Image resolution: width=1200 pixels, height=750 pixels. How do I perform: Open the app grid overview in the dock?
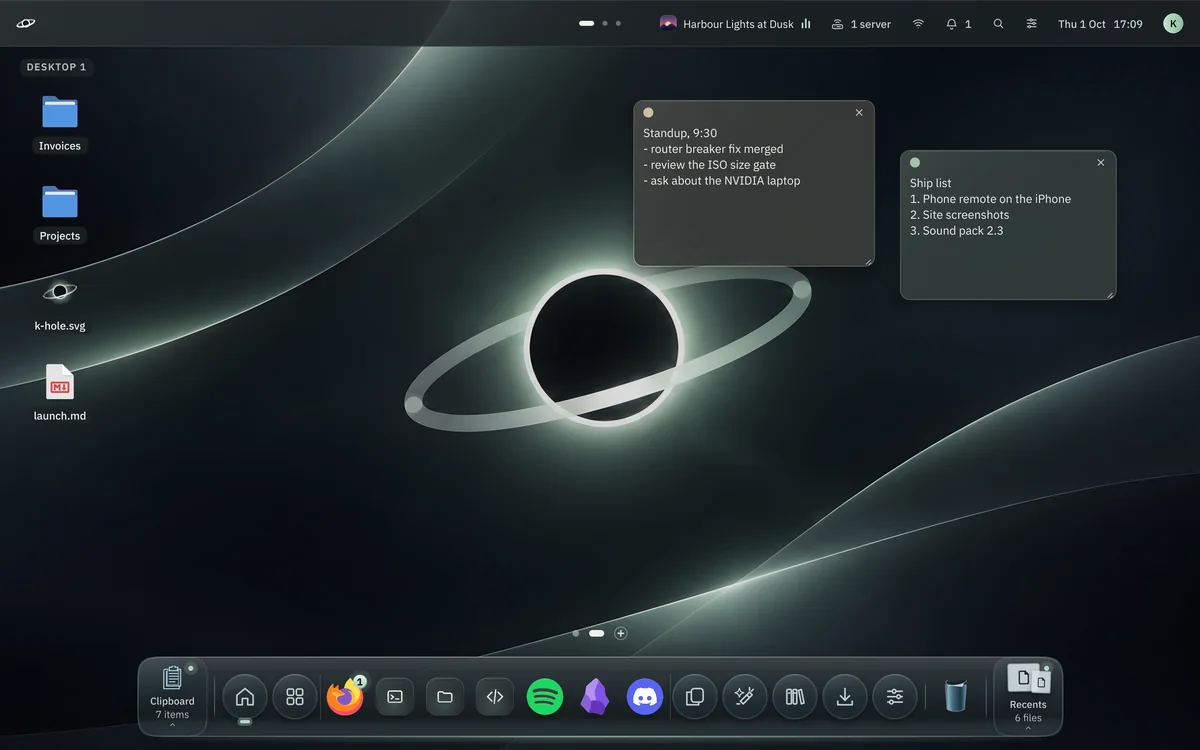(295, 697)
